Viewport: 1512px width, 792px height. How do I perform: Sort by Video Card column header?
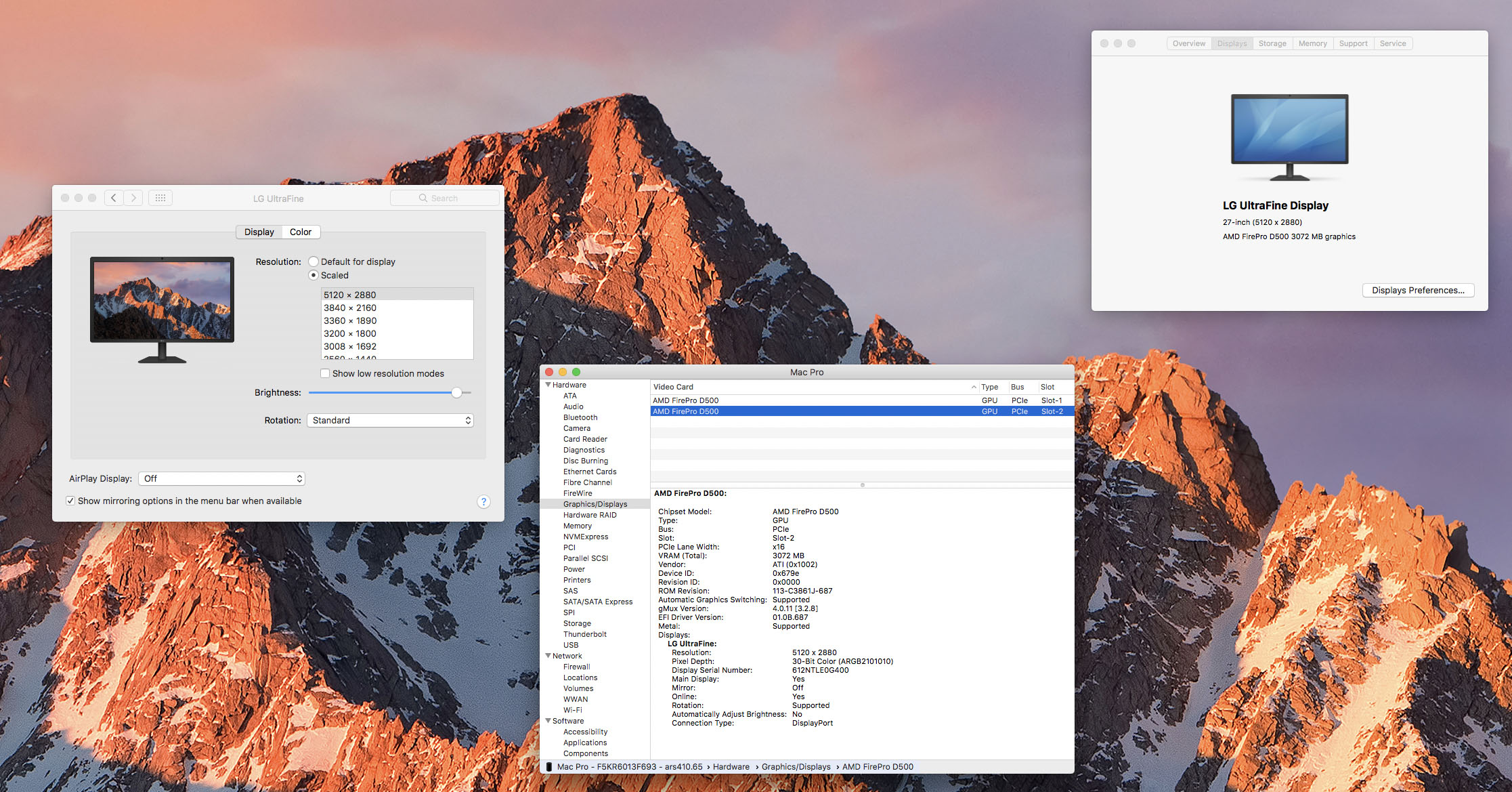tap(815, 387)
